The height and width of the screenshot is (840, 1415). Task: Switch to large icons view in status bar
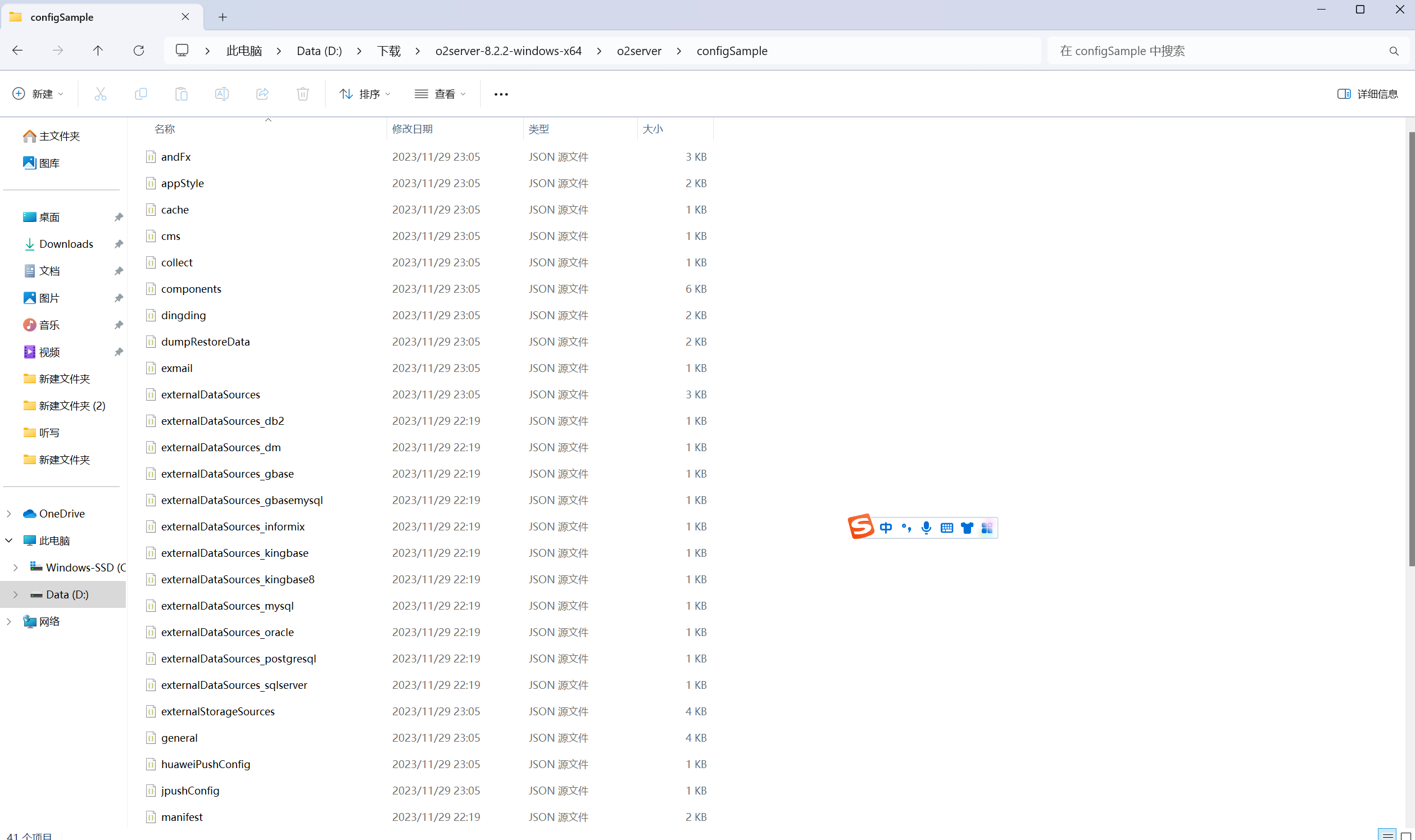pos(1405,836)
